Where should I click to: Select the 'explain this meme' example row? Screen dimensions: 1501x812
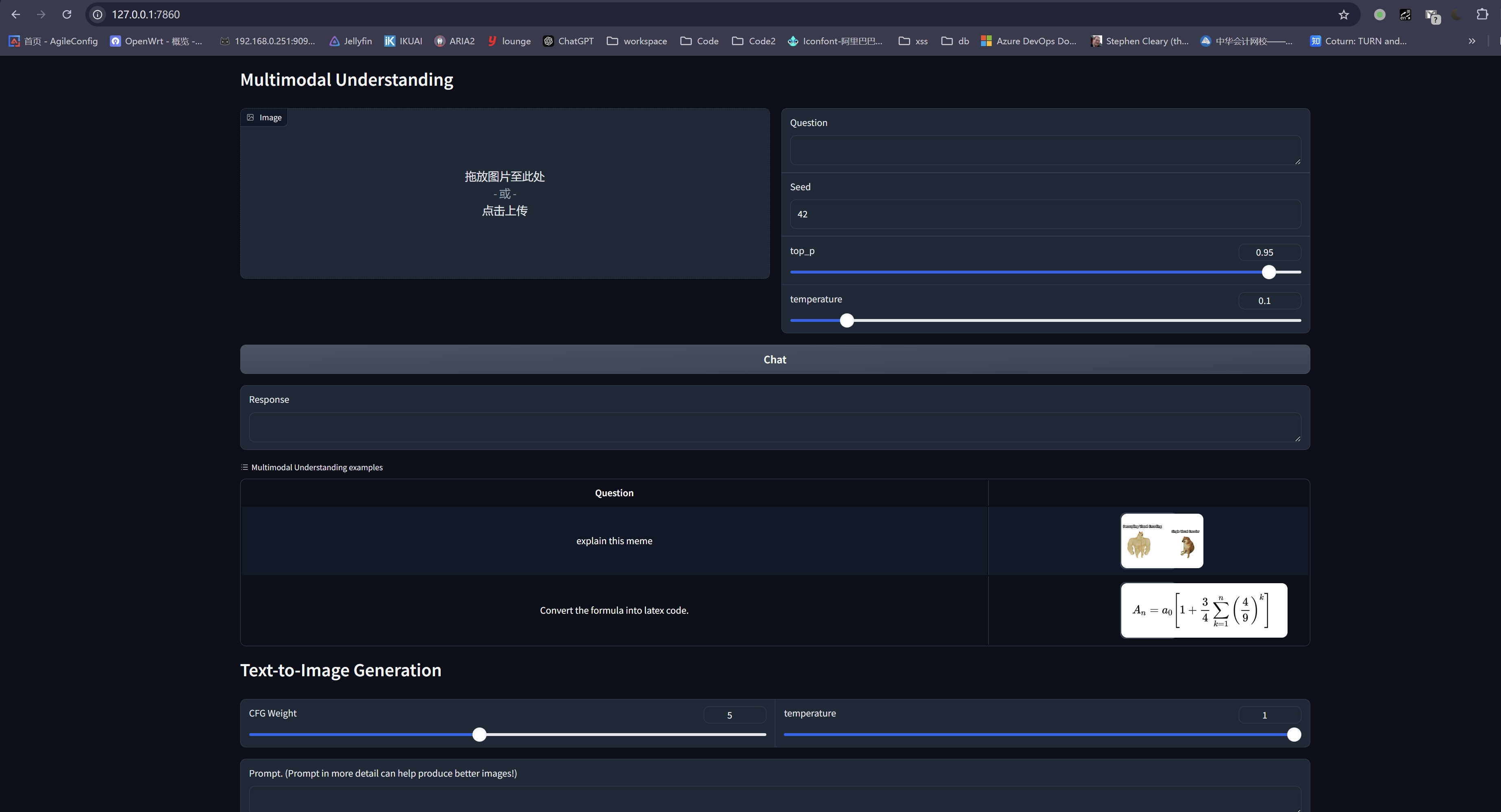[614, 541]
